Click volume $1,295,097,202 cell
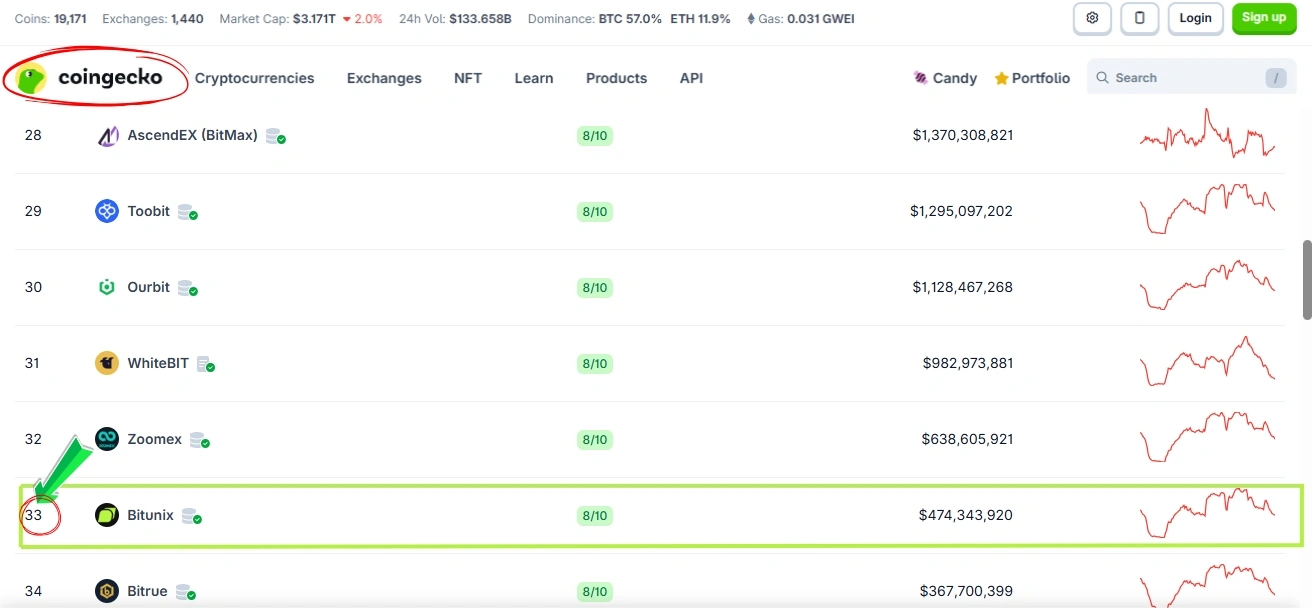Viewport: 1312px width, 608px height. (961, 211)
